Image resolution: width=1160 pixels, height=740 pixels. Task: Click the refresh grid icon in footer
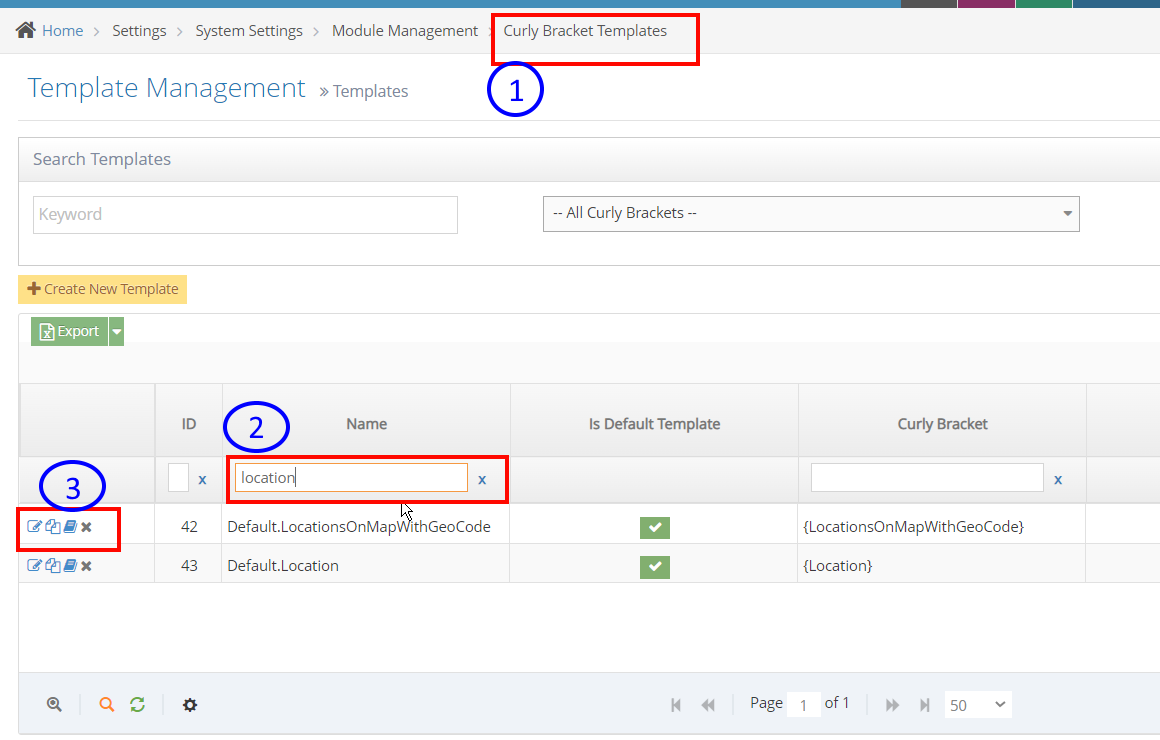pyautogui.click(x=138, y=705)
